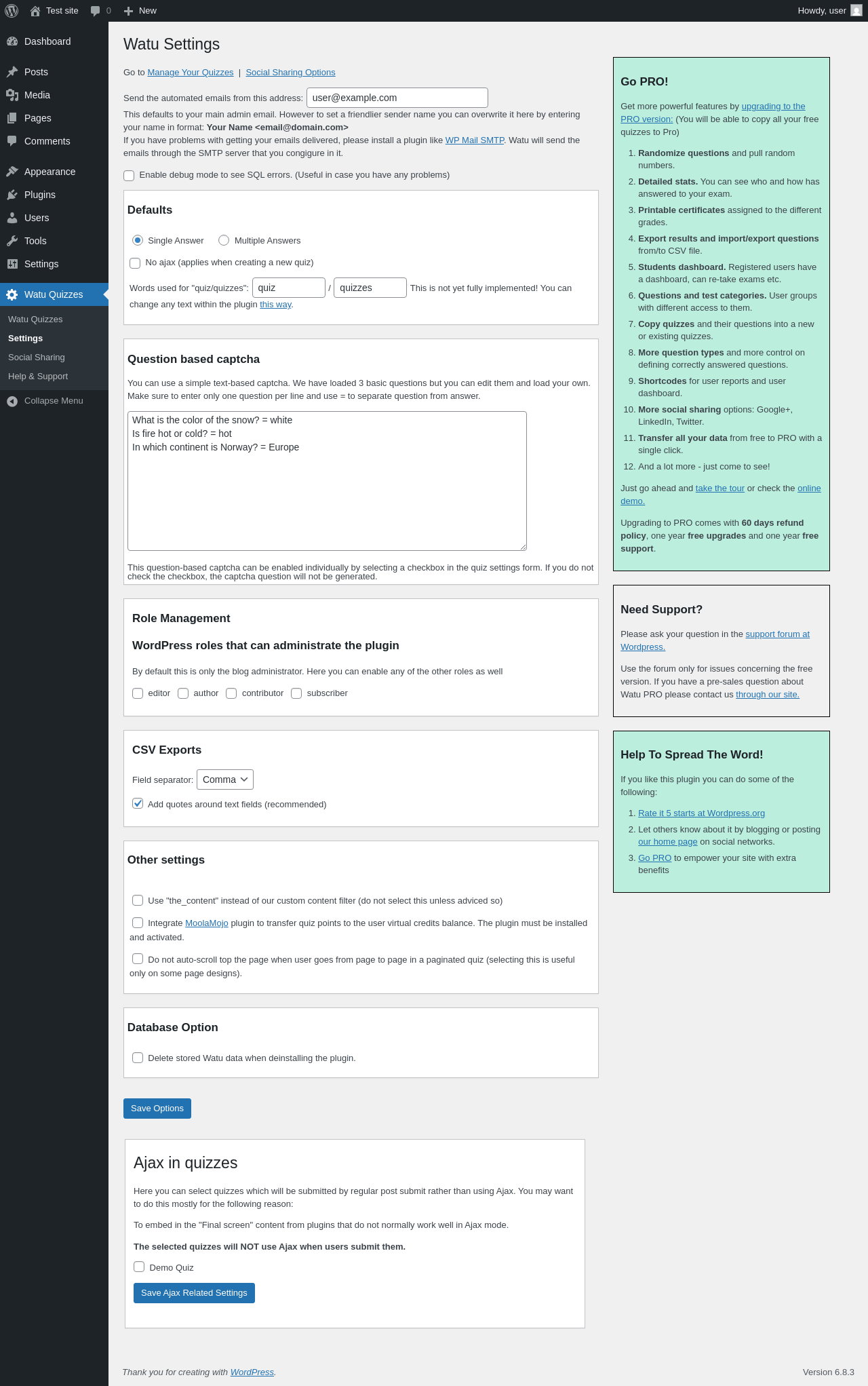
Task: Open the Tools sidebar menu
Action: tap(54, 241)
